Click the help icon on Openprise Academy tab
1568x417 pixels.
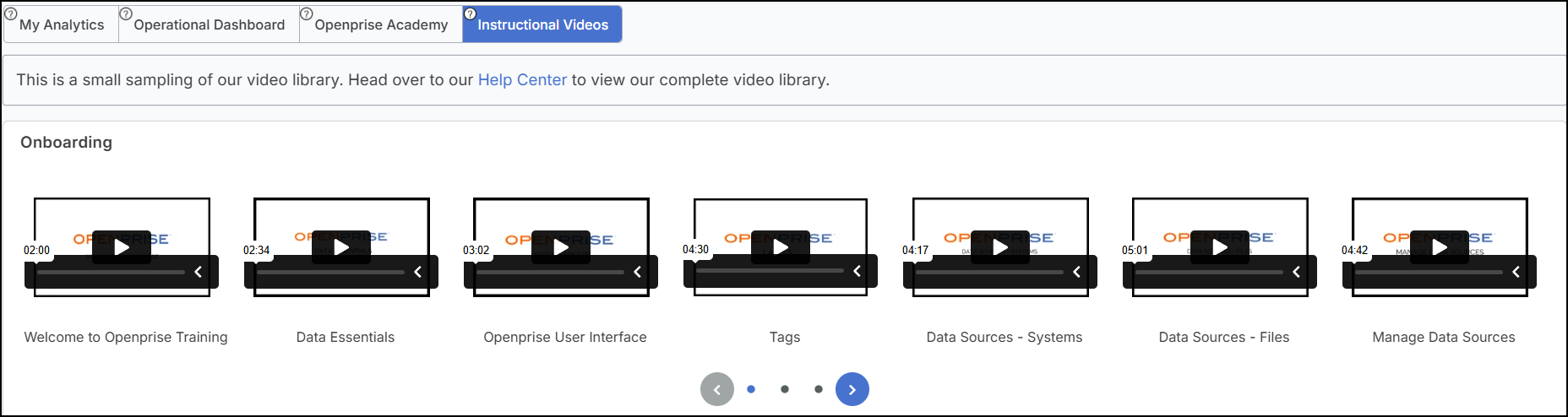pyautogui.click(x=307, y=14)
